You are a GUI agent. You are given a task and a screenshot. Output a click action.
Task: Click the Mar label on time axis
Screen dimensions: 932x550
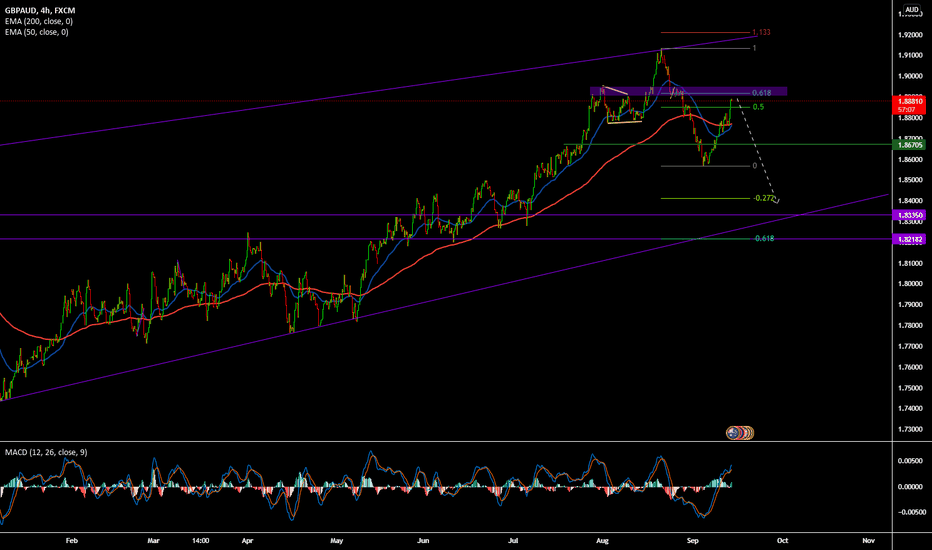click(x=153, y=540)
